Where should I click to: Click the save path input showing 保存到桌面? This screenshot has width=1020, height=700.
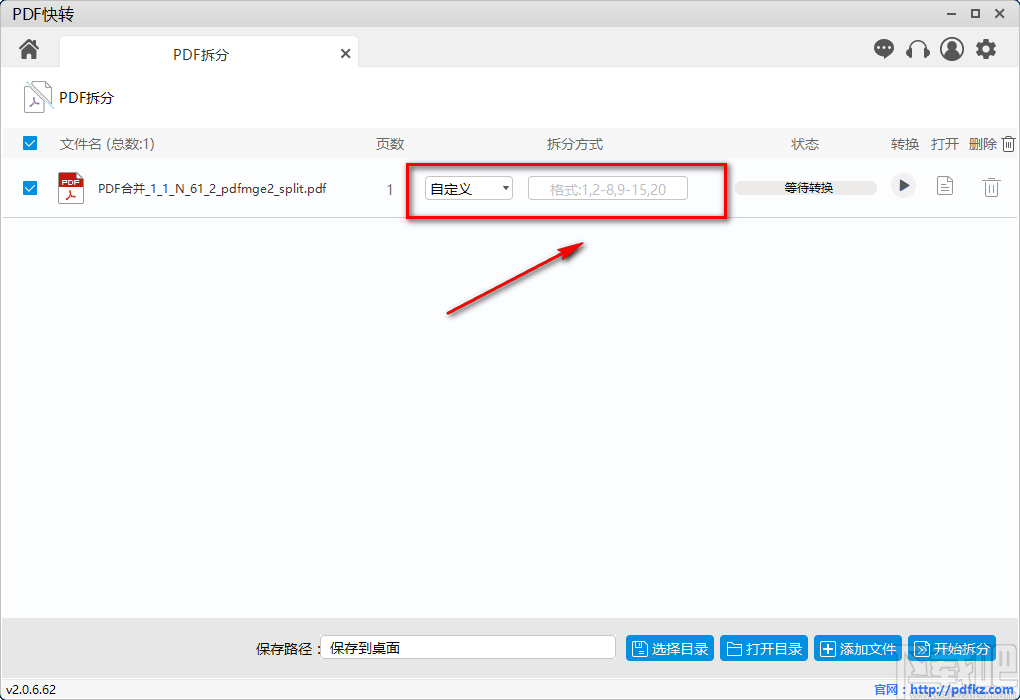[468, 647]
